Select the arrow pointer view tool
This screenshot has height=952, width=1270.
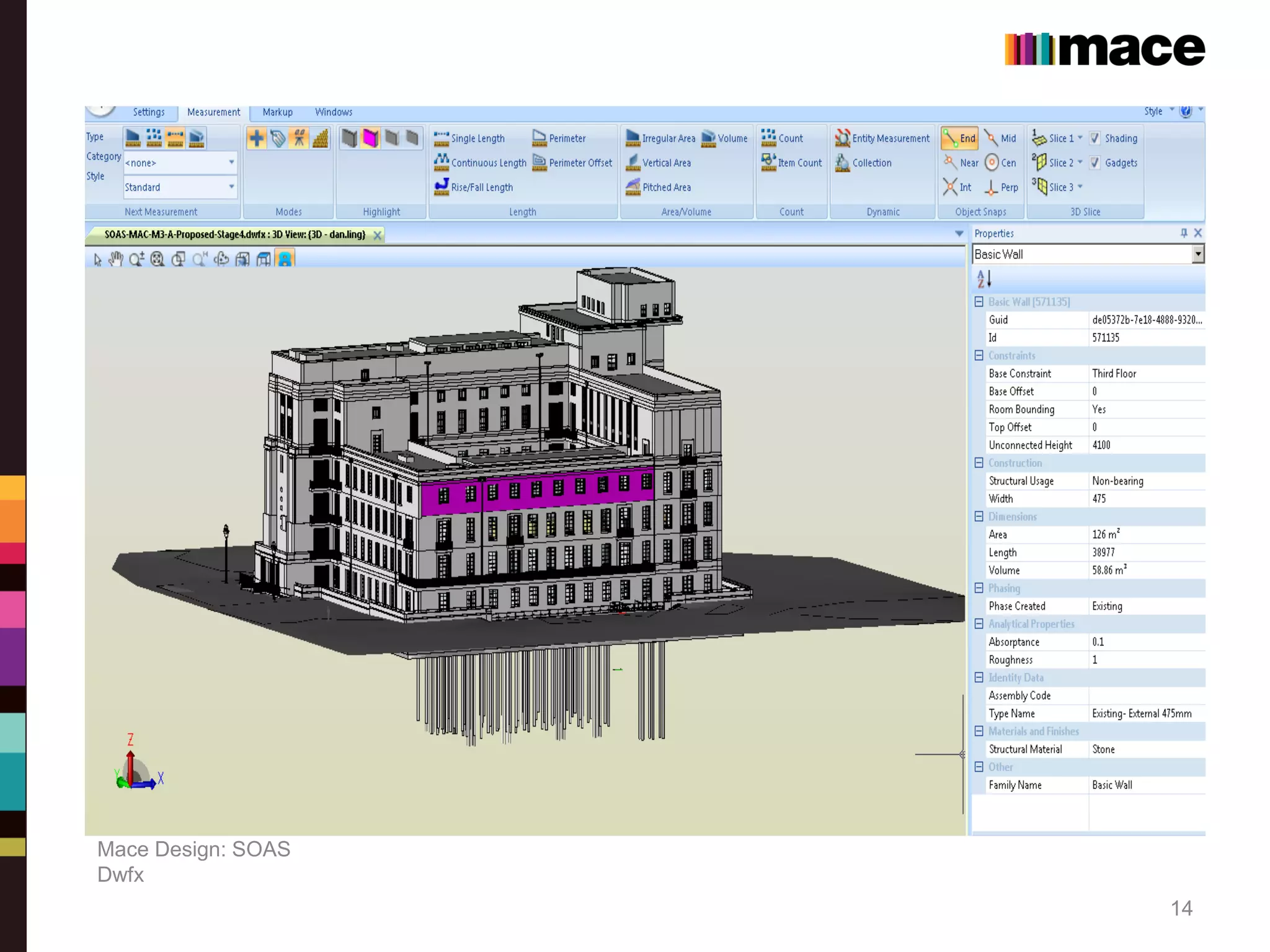97,259
